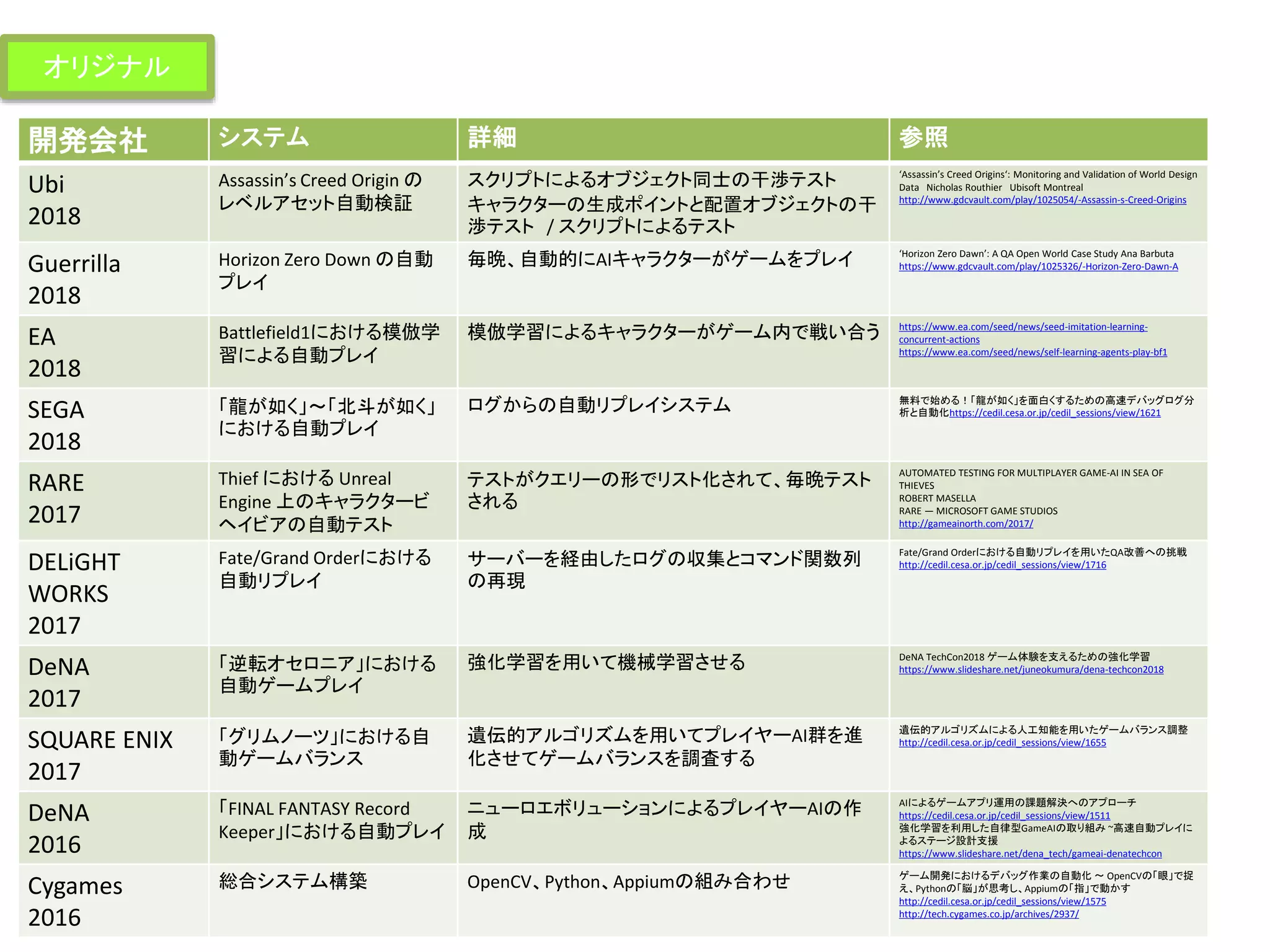Select the Fate/Grand Order 自動リプレイ cell

333,593
